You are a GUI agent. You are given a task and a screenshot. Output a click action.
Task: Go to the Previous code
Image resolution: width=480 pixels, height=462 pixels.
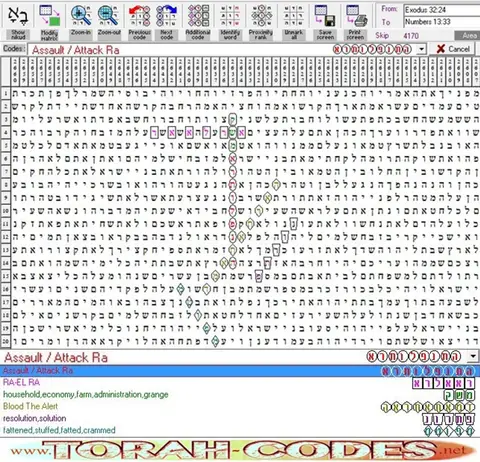(x=139, y=22)
